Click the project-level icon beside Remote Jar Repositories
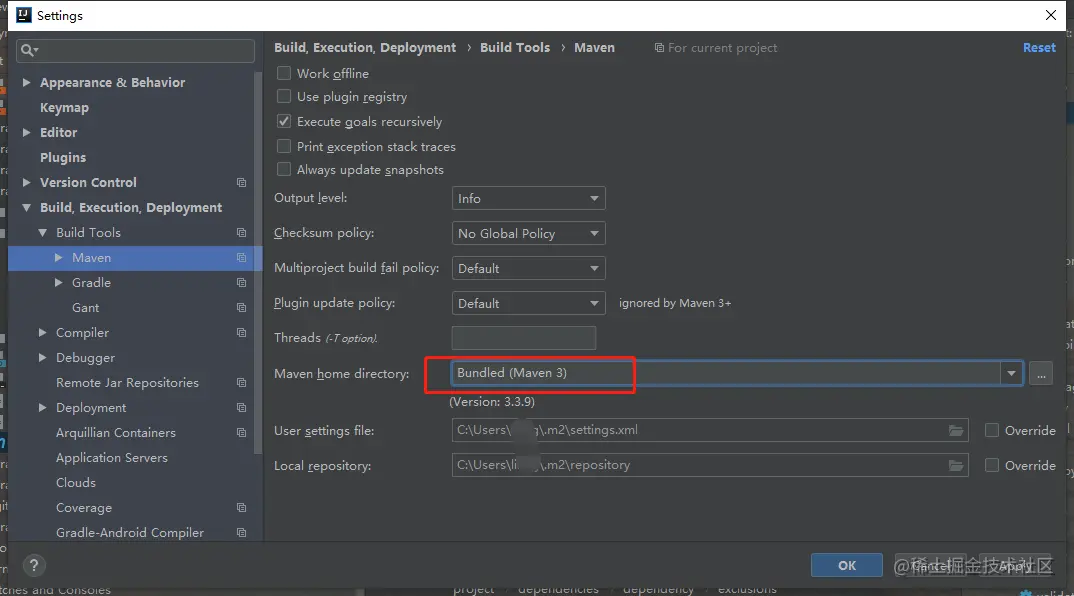The image size is (1074, 596). pos(241,382)
